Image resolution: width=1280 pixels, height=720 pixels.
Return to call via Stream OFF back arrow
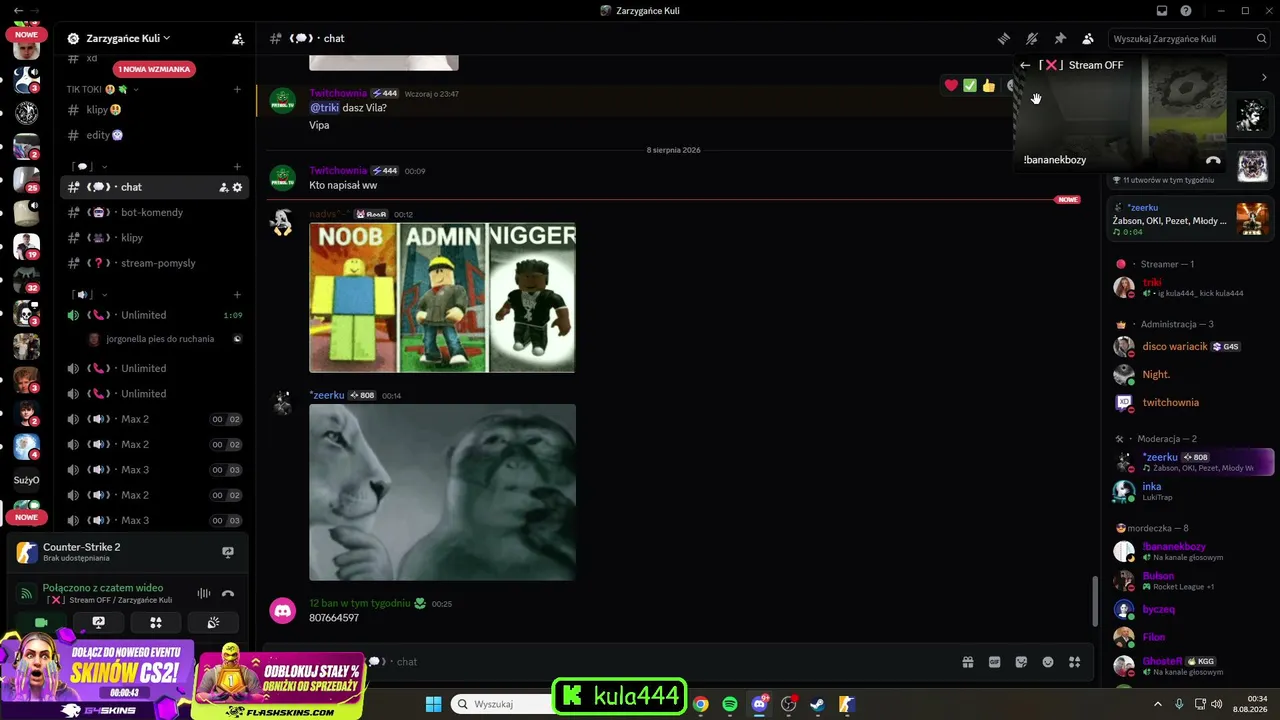pyautogui.click(x=1025, y=65)
